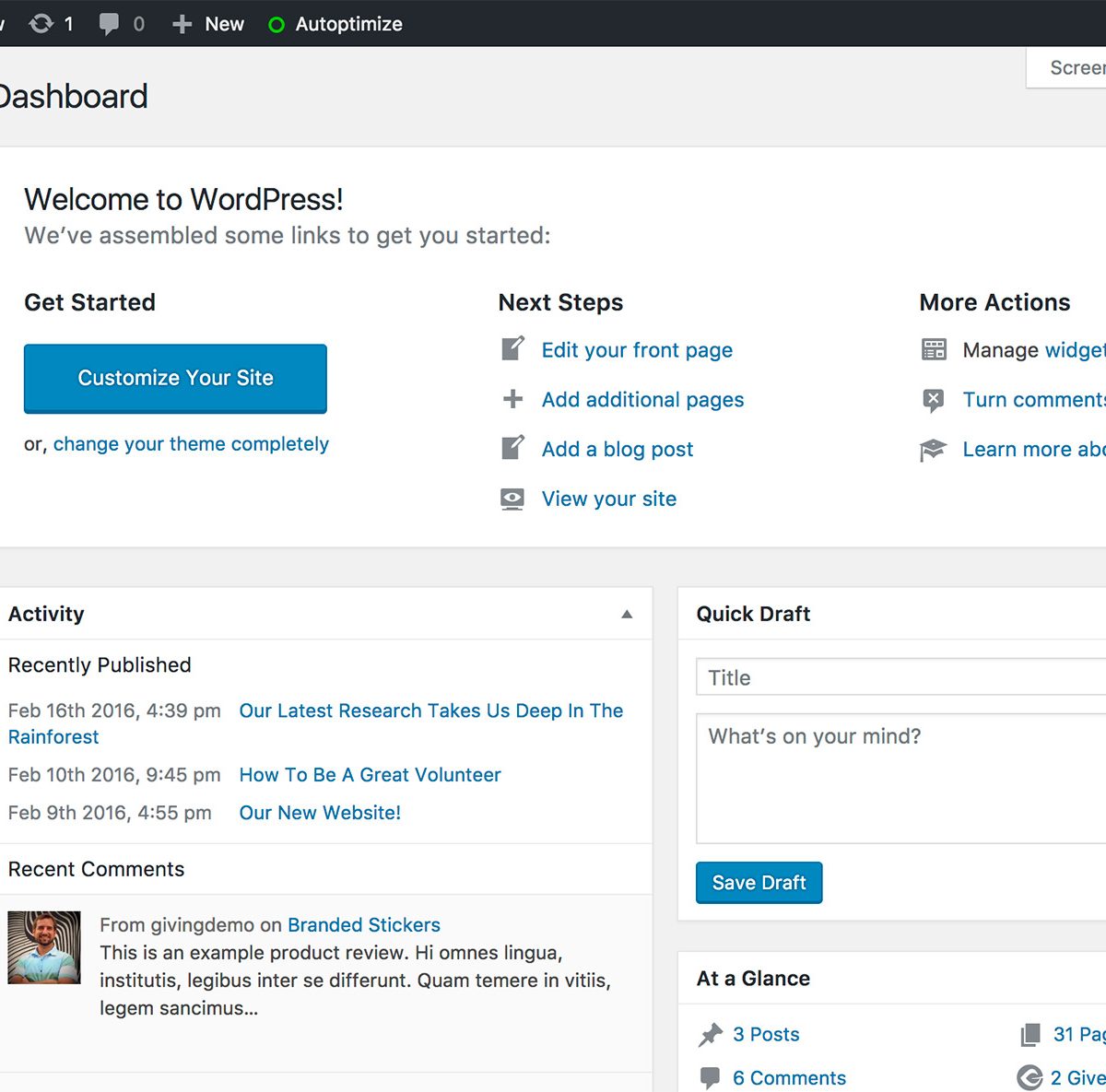Click the At a Glance panel heading
The image size is (1106, 1092).
pyautogui.click(x=753, y=979)
